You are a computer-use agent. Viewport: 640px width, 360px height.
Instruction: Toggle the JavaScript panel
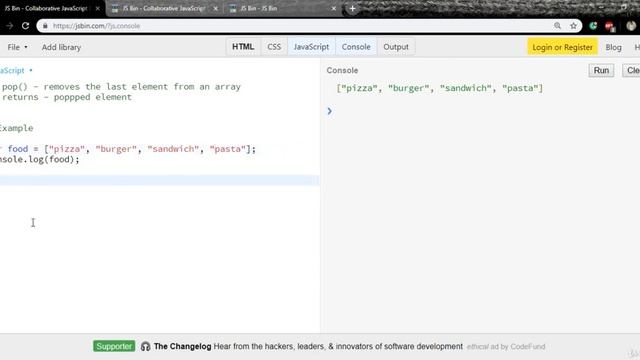[311, 47]
